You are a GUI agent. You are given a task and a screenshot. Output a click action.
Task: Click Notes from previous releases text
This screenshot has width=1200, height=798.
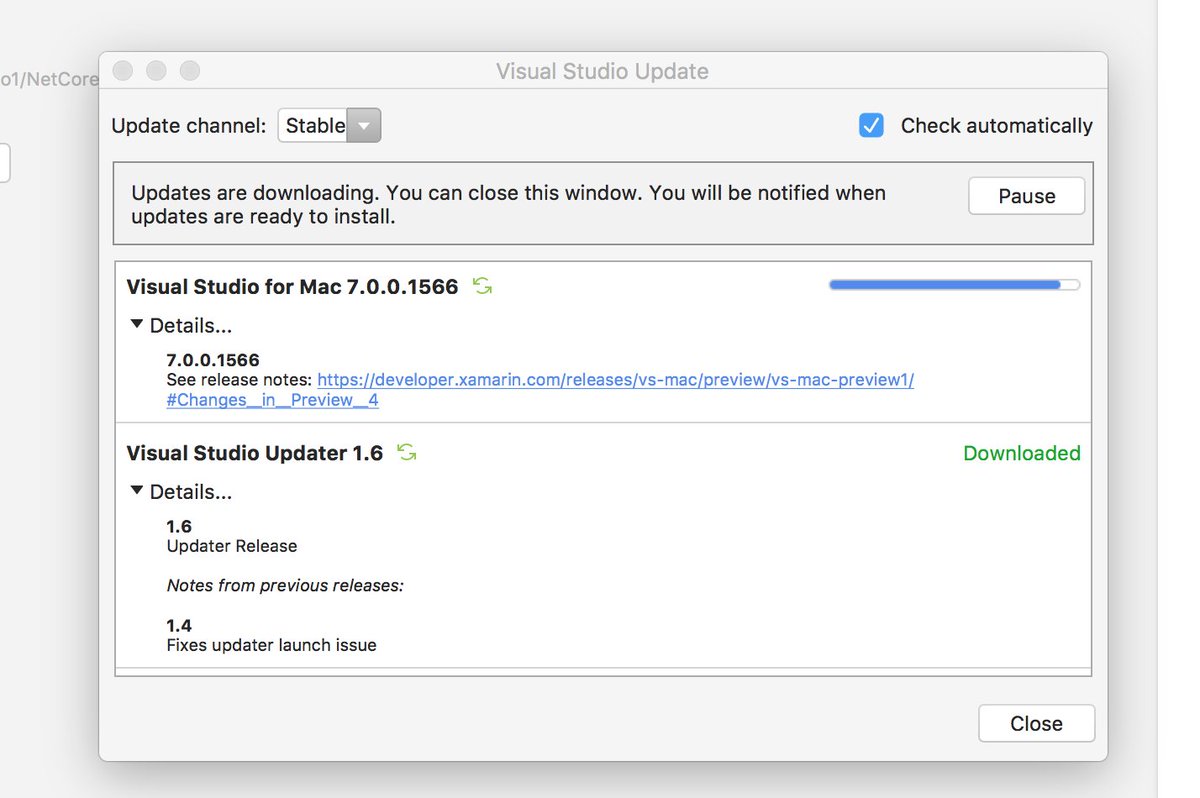tap(285, 585)
